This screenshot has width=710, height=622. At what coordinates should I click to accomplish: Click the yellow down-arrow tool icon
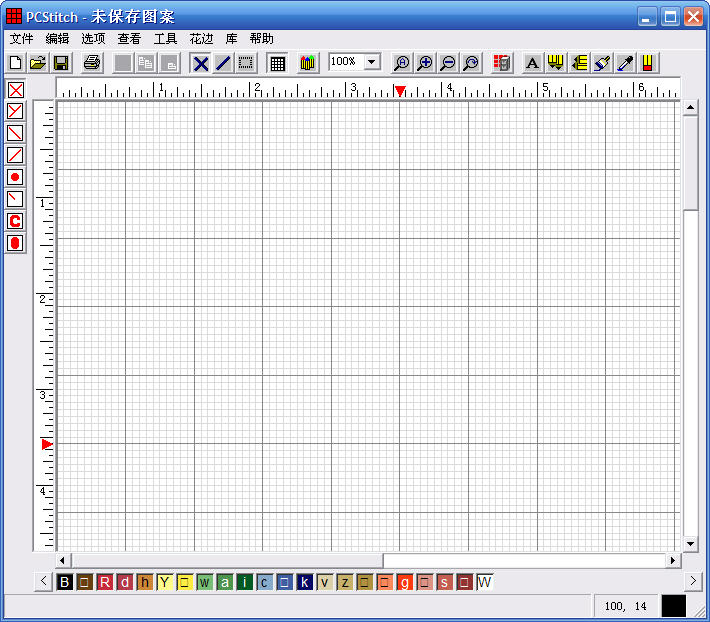pos(556,63)
